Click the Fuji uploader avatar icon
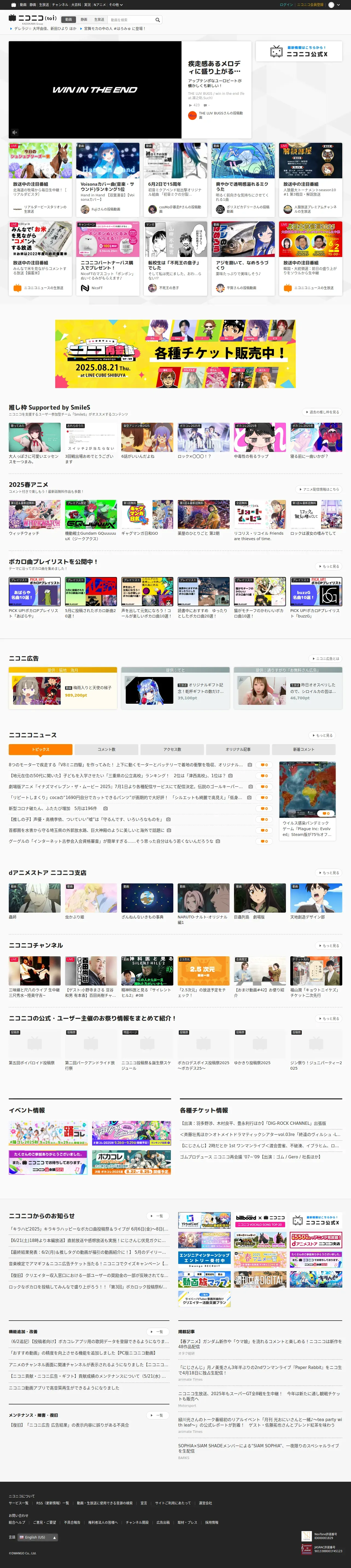 pos(85,209)
